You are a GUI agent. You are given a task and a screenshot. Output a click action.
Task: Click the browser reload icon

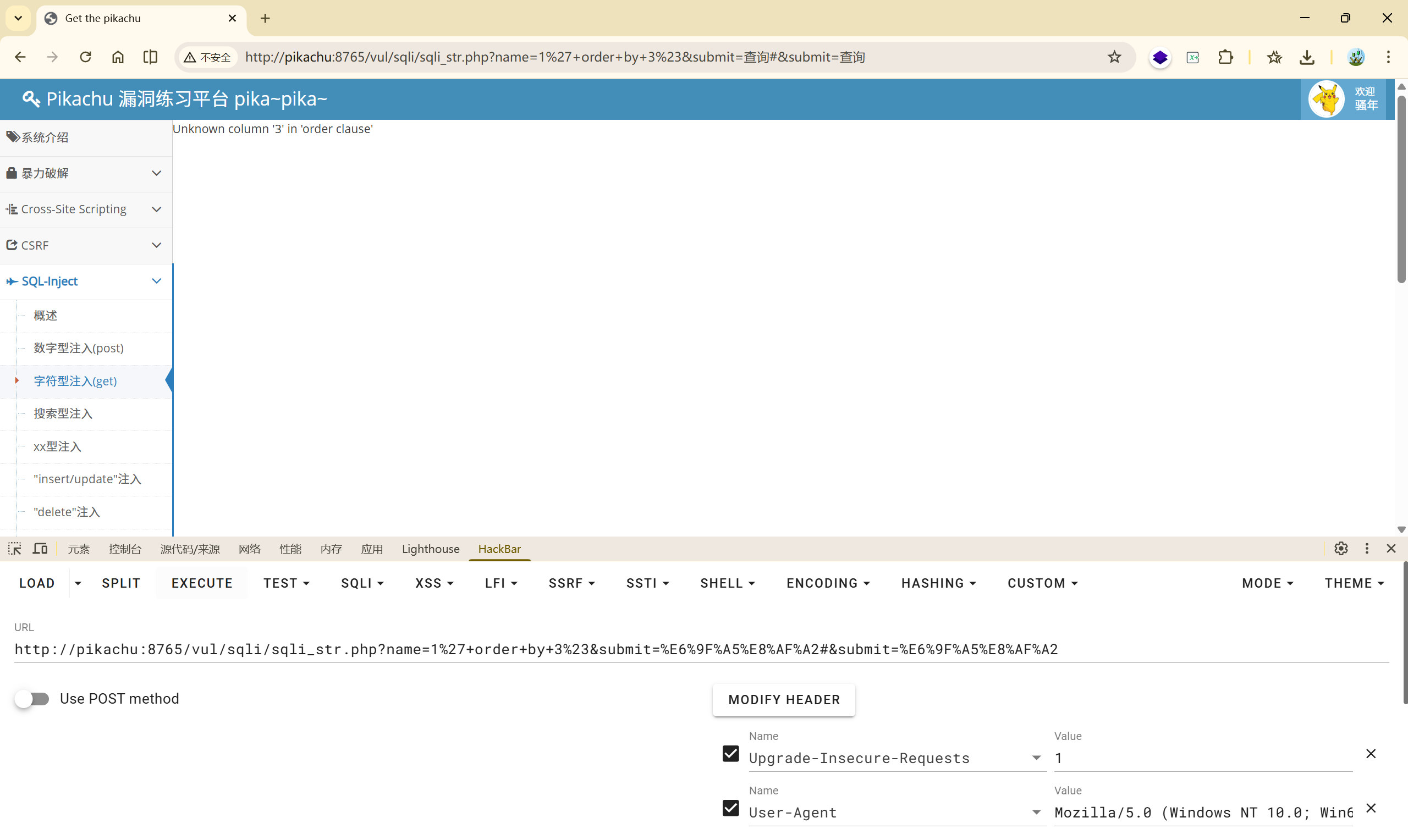point(85,57)
